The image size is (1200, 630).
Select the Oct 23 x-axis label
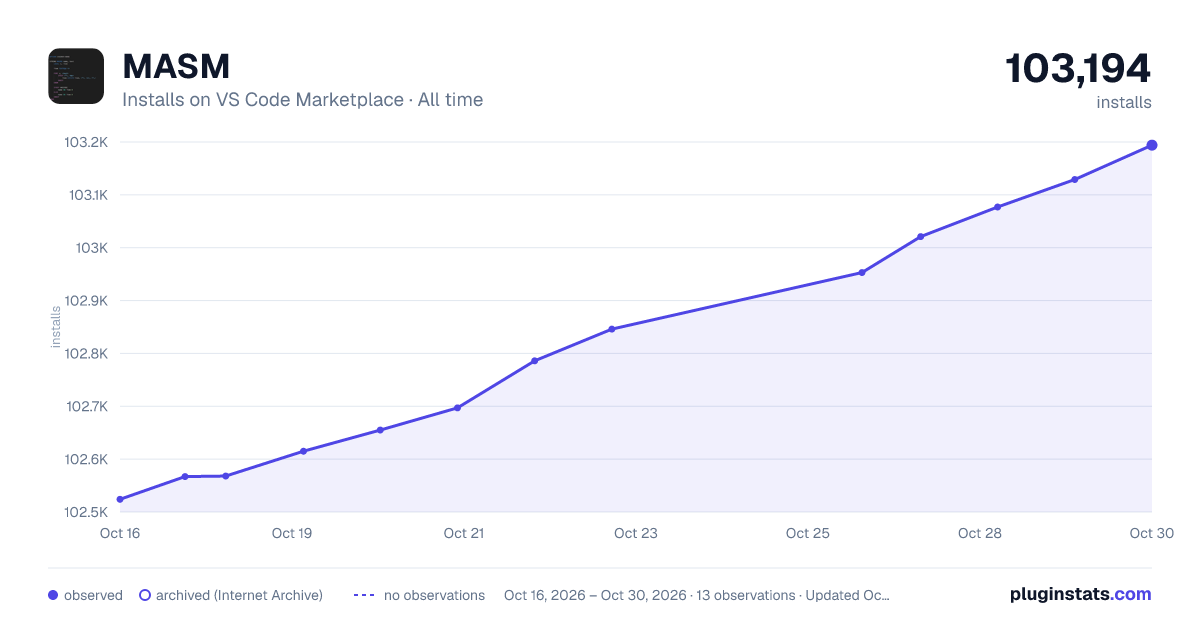point(636,533)
